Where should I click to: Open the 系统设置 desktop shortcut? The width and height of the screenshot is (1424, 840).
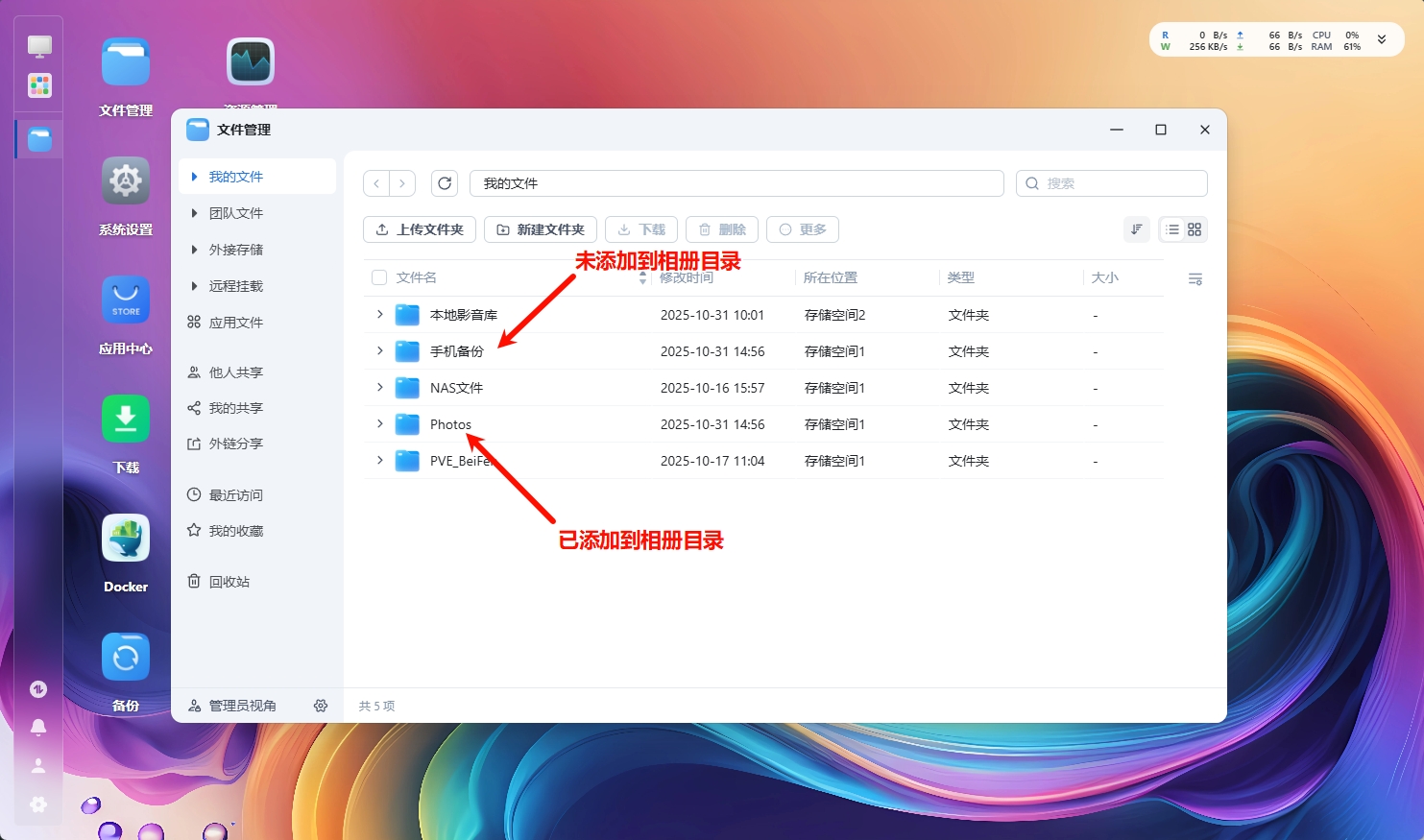pyautogui.click(x=126, y=196)
